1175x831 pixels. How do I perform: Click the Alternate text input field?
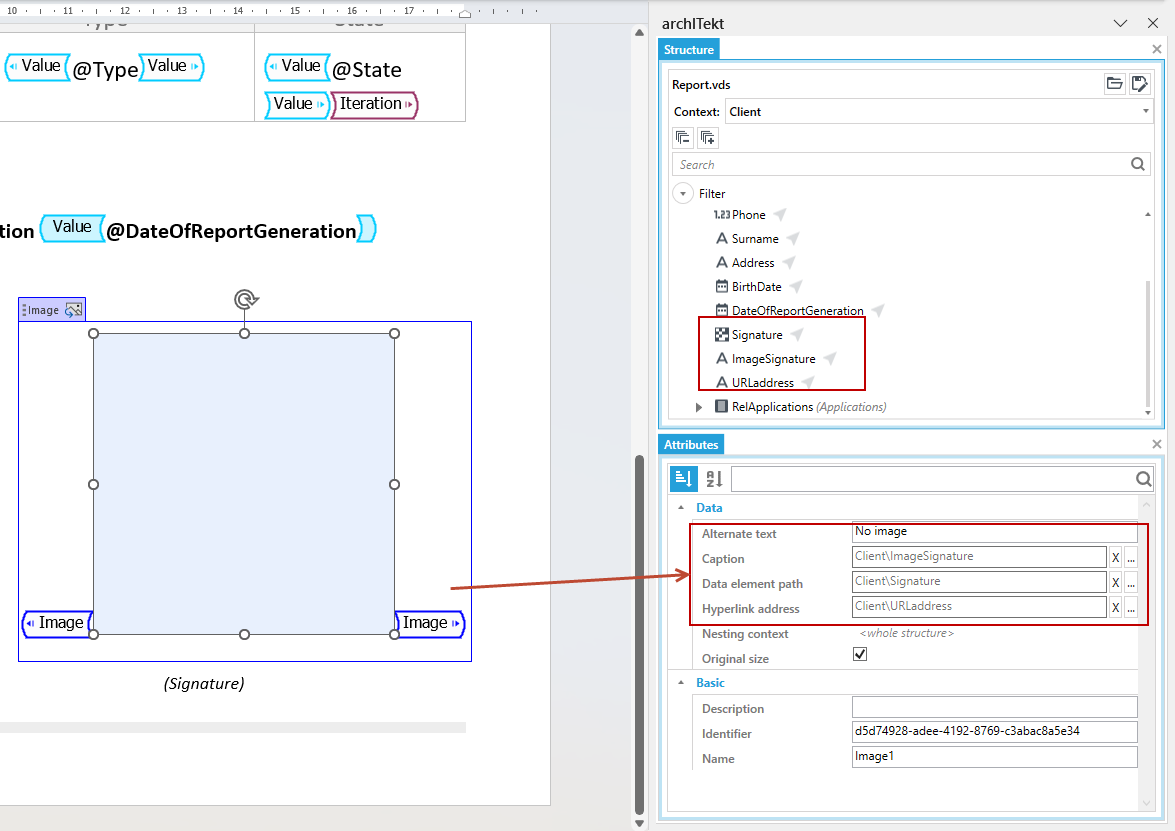[994, 531]
